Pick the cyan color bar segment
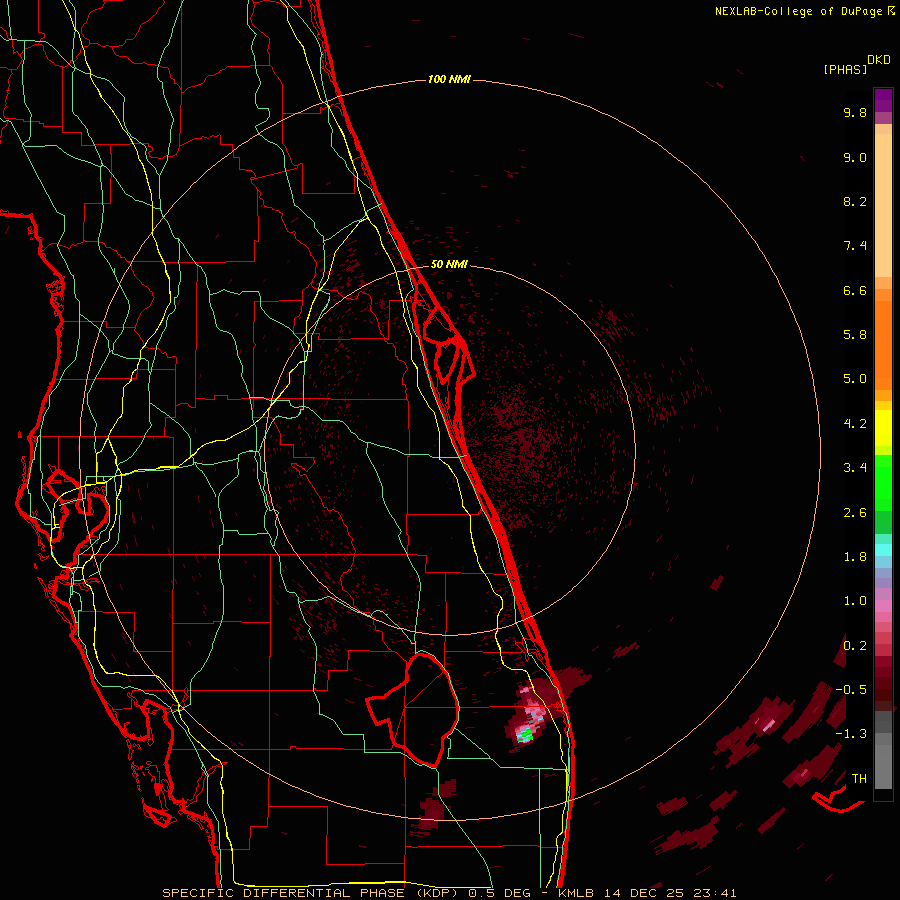The image size is (900, 900). click(x=883, y=550)
